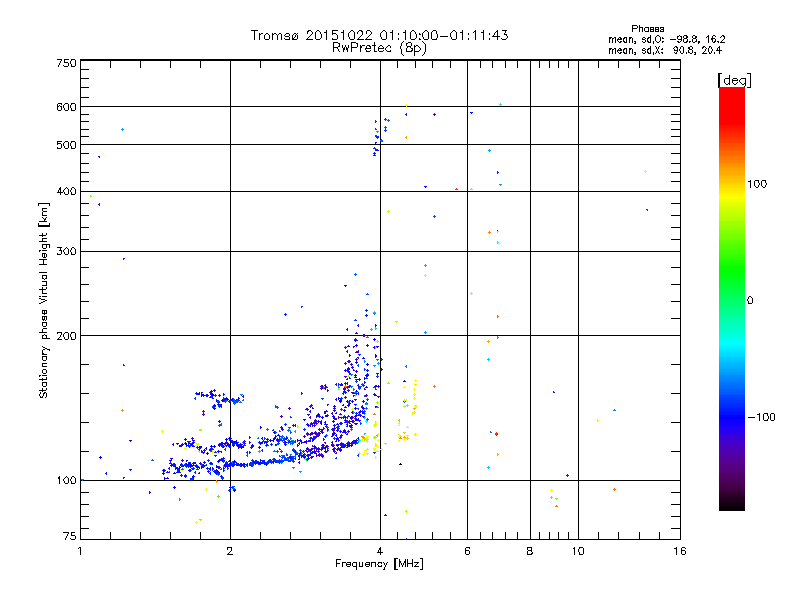Click the Phases statistics header text
Screen dimensions: 800x600
pyautogui.click(x=647, y=29)
